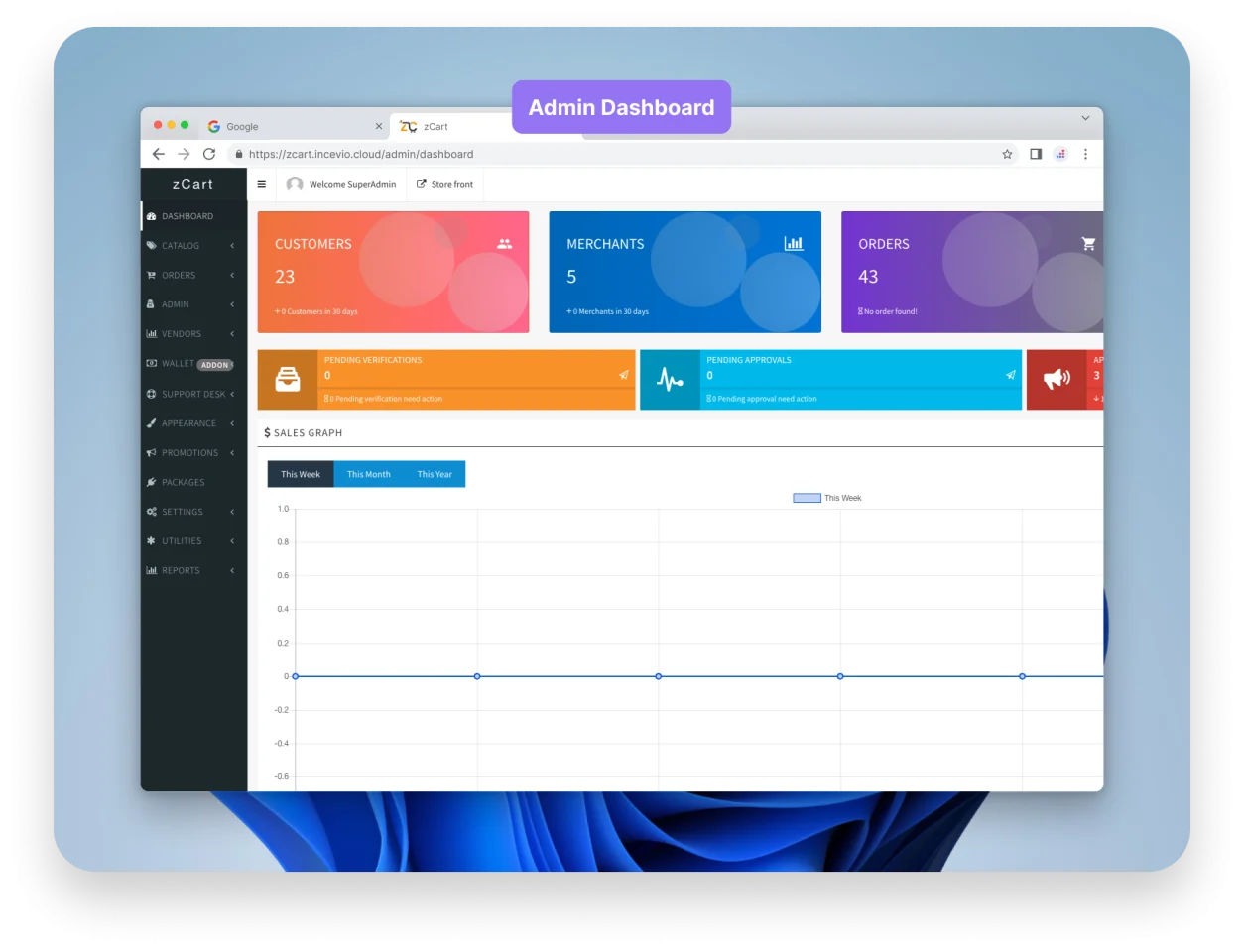This screenshot has width=1244, height=952.
Task: Click the Orders count 43
Action: [868, 277]
